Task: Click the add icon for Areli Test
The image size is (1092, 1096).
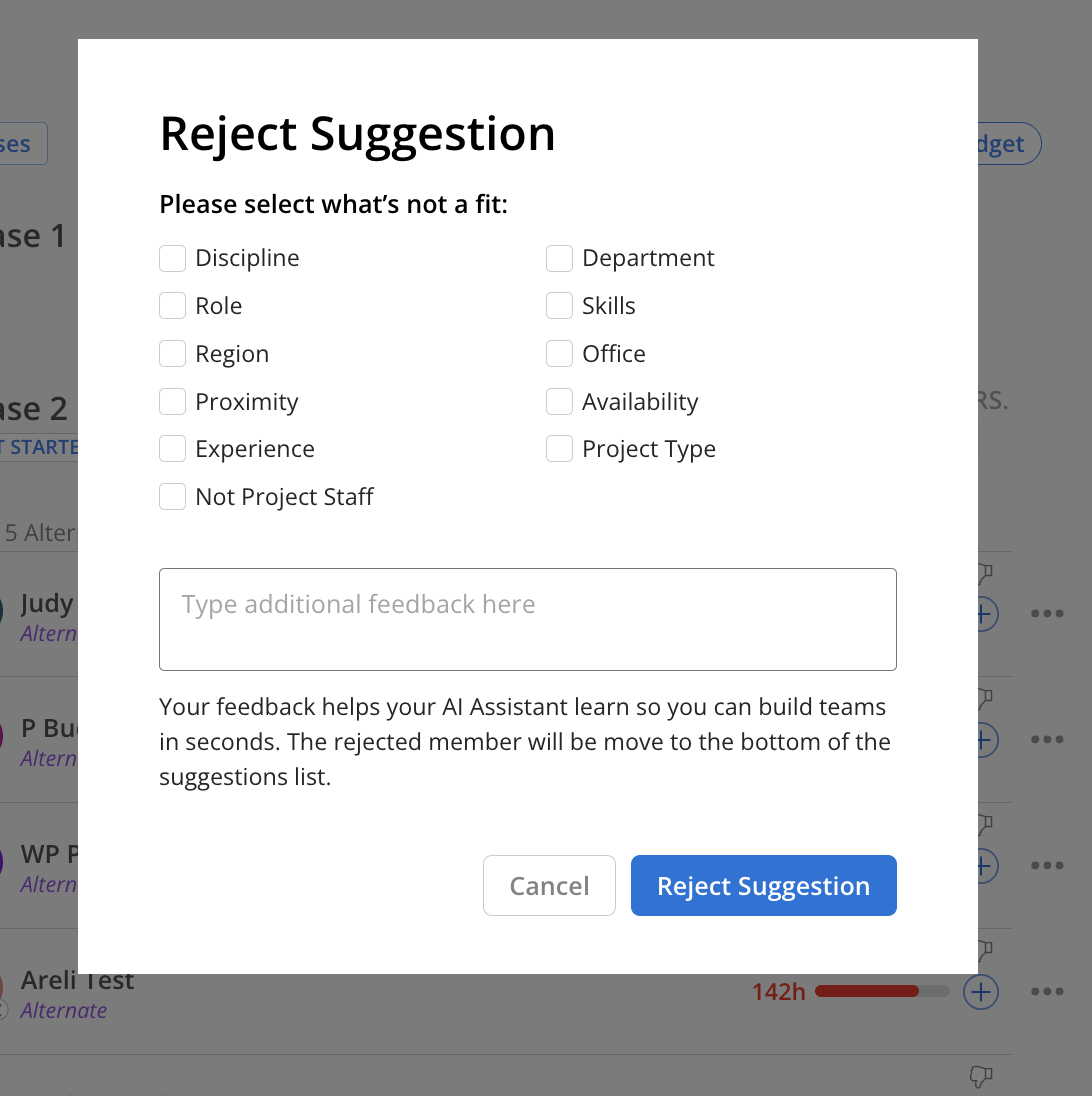Action: [x=981, y=992]
